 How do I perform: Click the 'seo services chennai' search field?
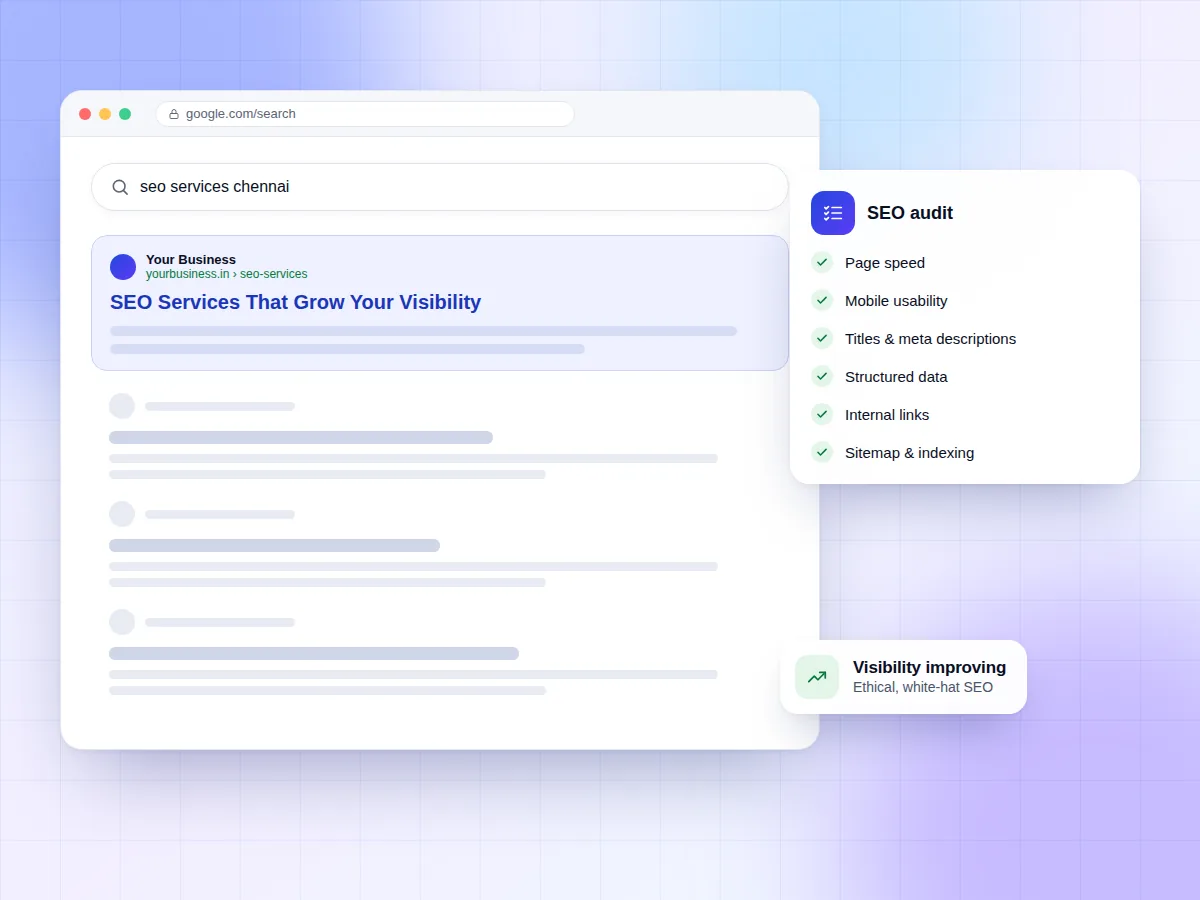440,187
